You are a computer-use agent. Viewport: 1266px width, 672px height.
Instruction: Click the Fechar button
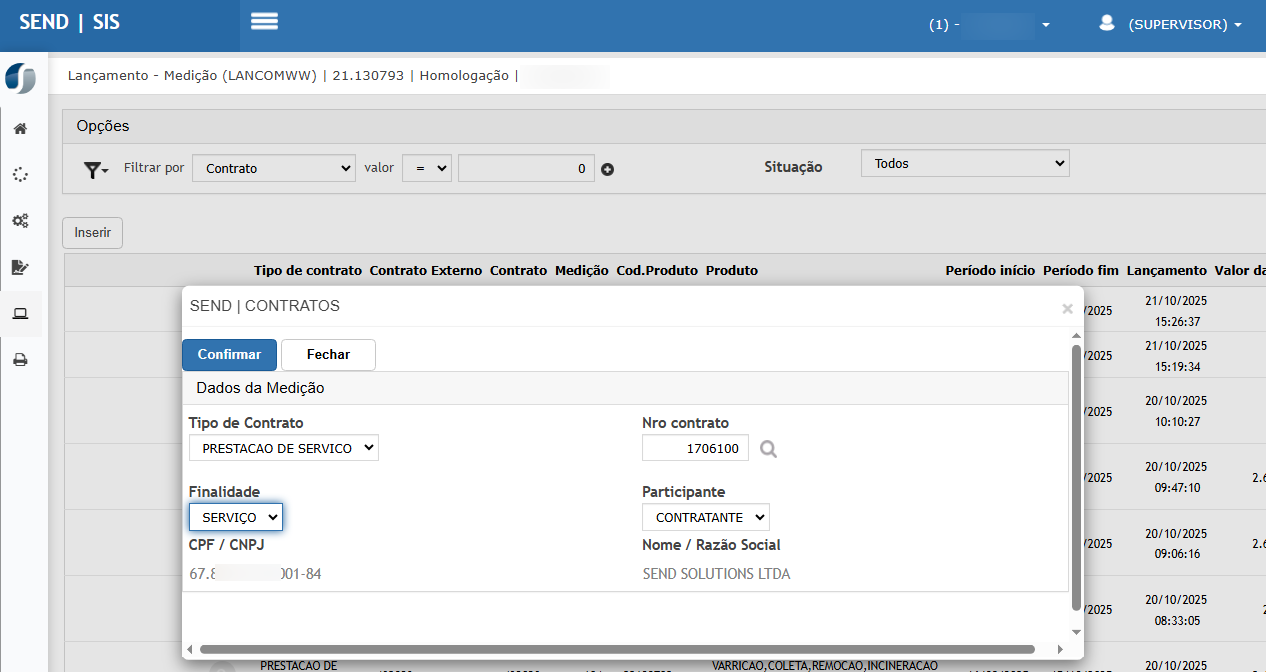coord(328,355)
